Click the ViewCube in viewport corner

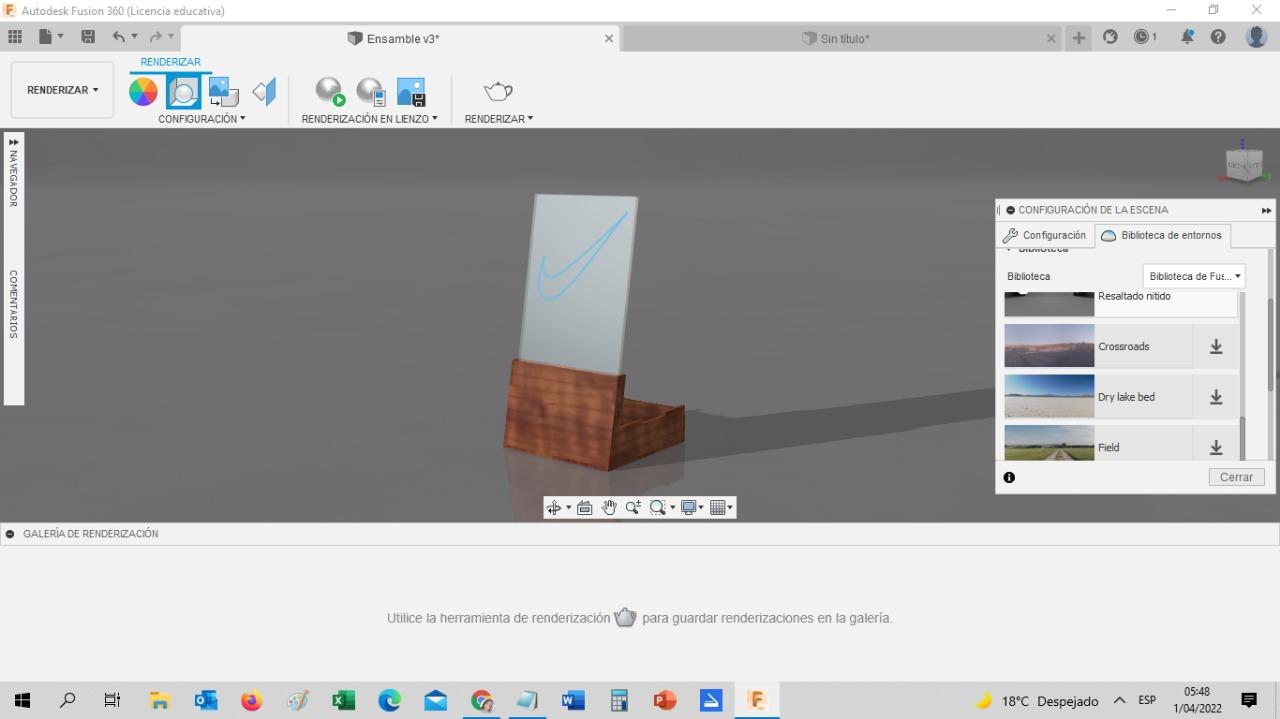1244,163
